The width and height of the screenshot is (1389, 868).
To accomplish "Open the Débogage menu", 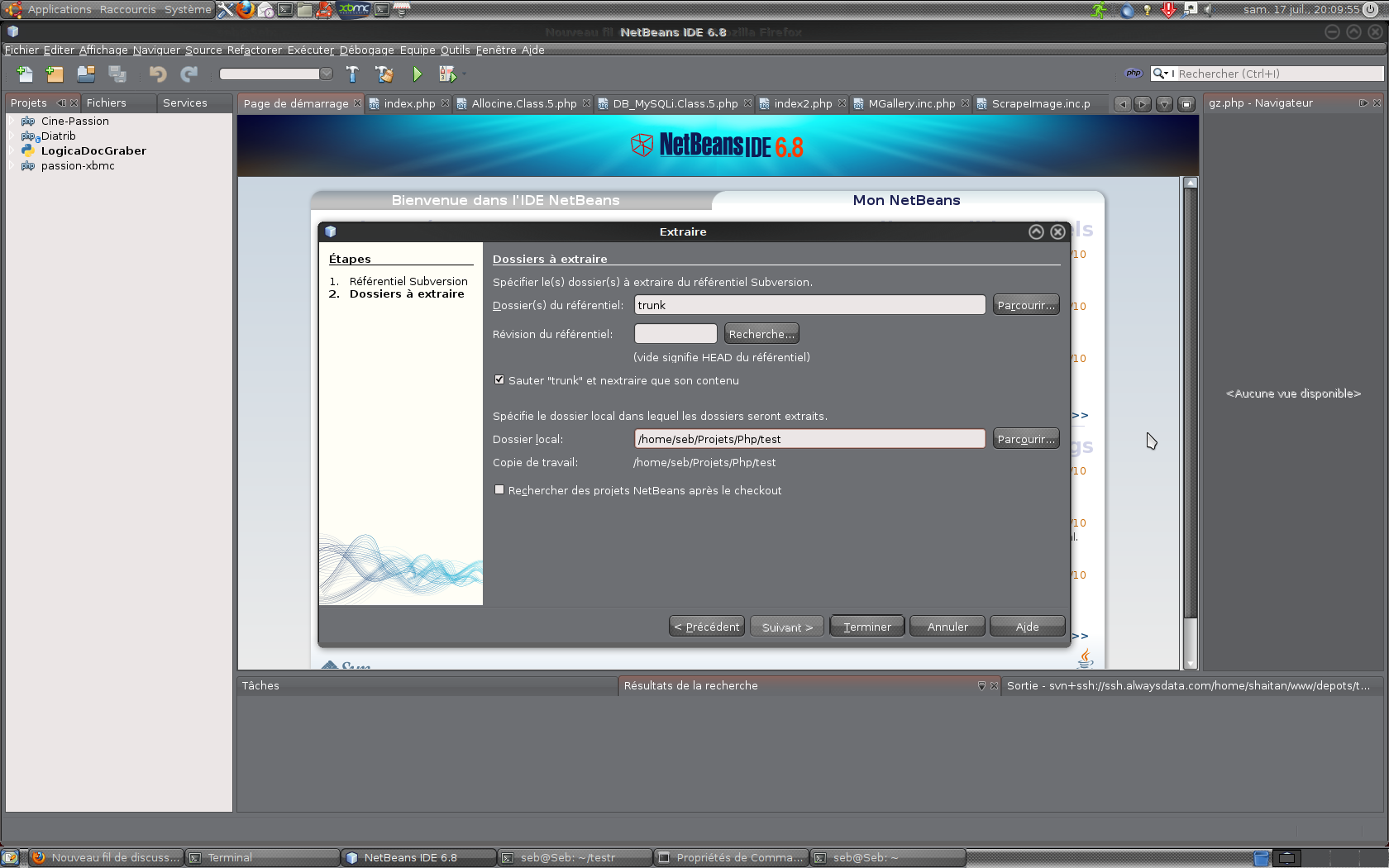I will pyautogui.click(x=367, y=50).
